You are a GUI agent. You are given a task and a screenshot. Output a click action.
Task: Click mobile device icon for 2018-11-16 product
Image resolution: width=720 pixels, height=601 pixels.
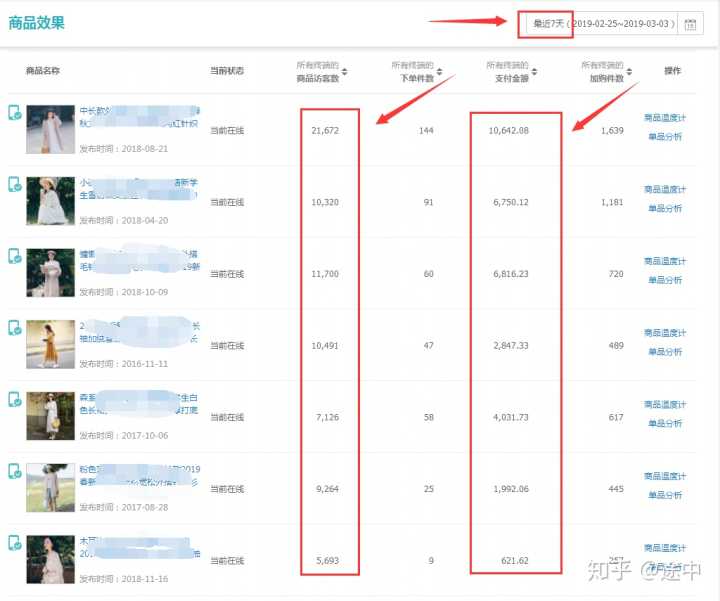click(x=15, y=543)
